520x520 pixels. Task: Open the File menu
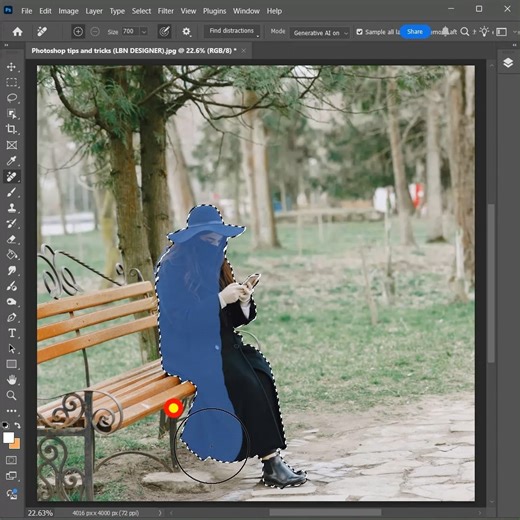tap(27, 11)
